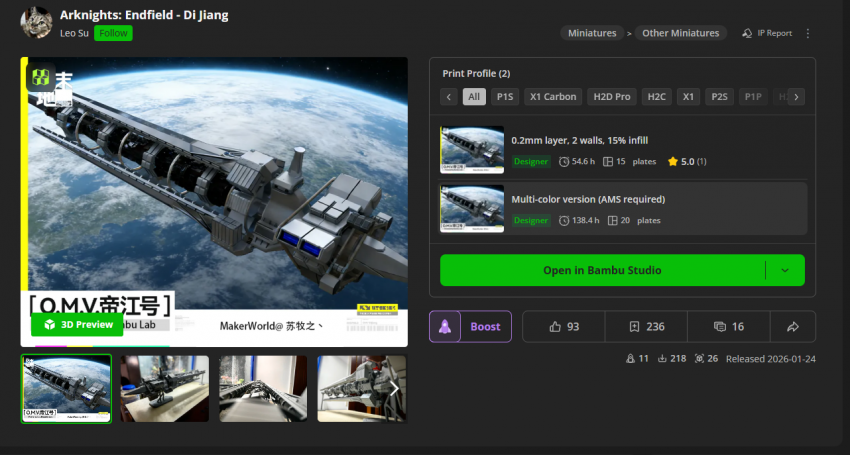Viewport: 850px width, 455px height.
Task: Open Leo Su author name link
Action: 74,33
